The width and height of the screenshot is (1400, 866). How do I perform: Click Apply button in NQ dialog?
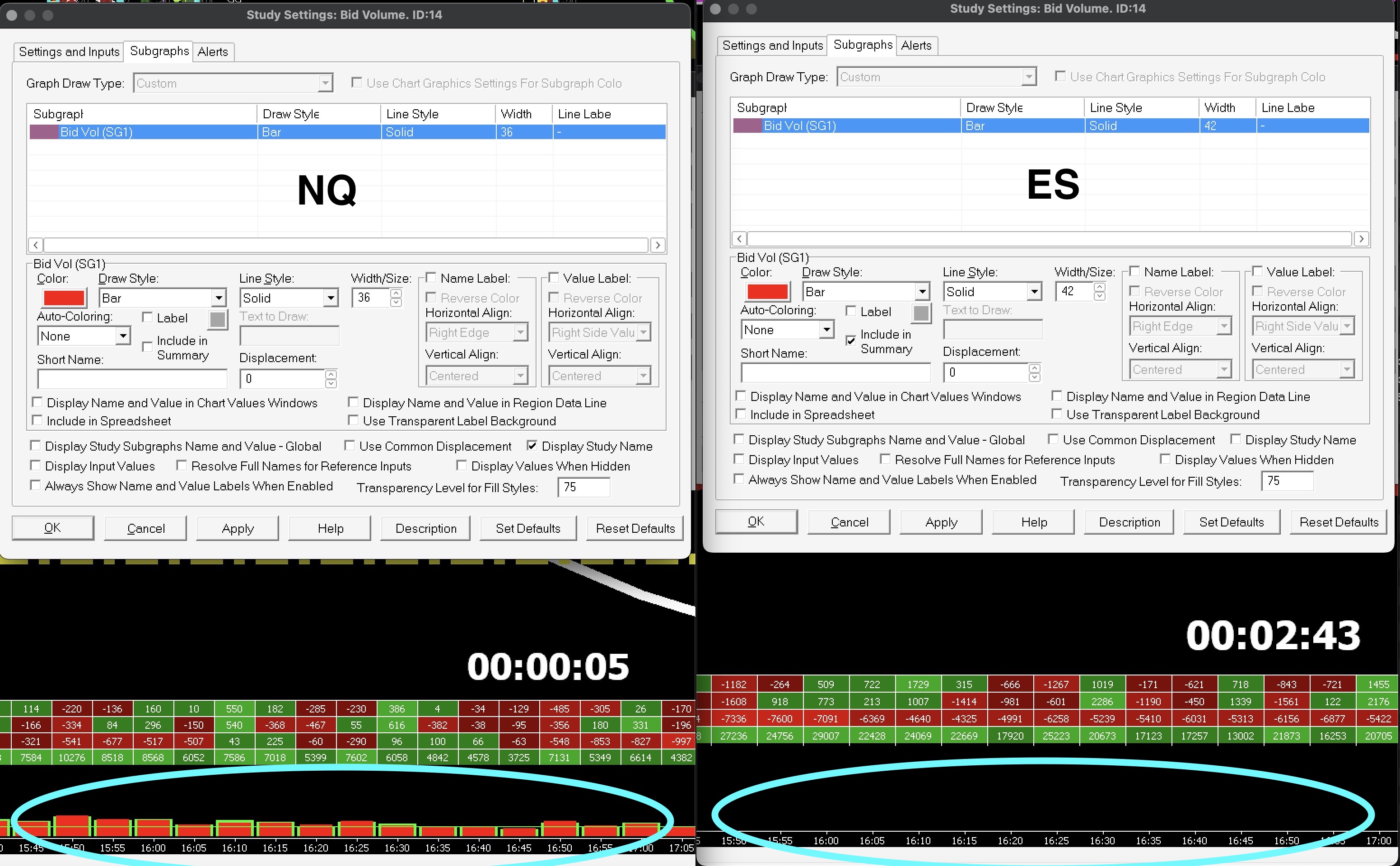tap(237, 528)
